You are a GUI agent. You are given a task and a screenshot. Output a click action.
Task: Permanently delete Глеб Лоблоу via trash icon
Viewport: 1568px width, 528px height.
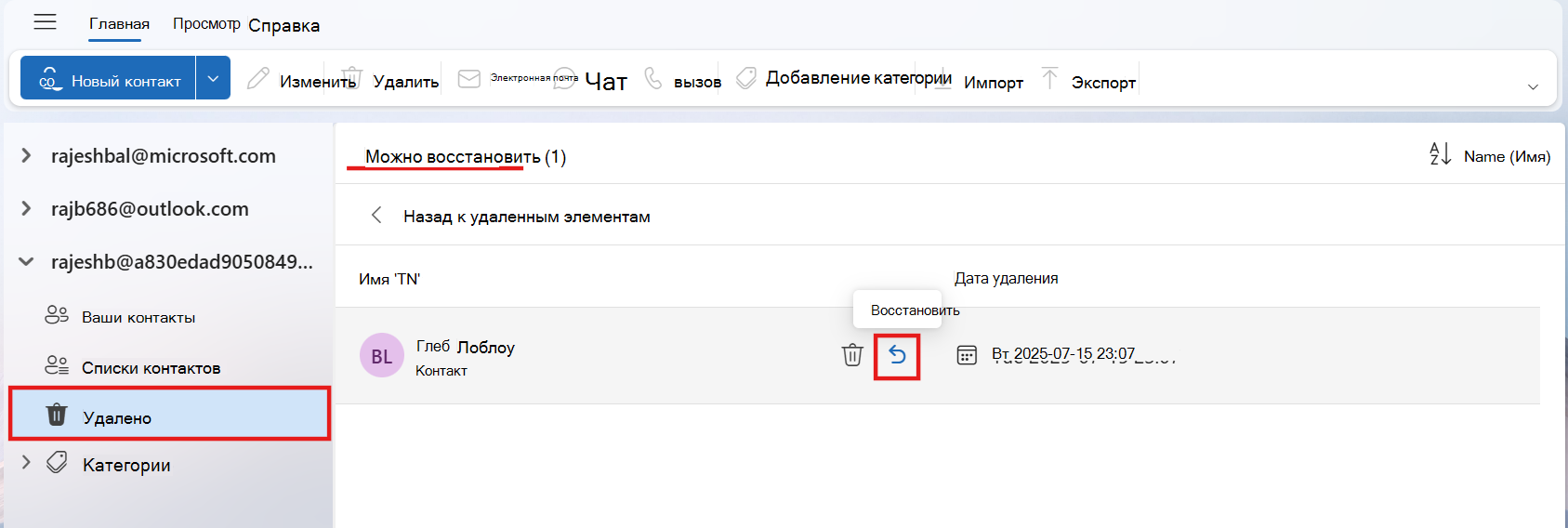852,355
